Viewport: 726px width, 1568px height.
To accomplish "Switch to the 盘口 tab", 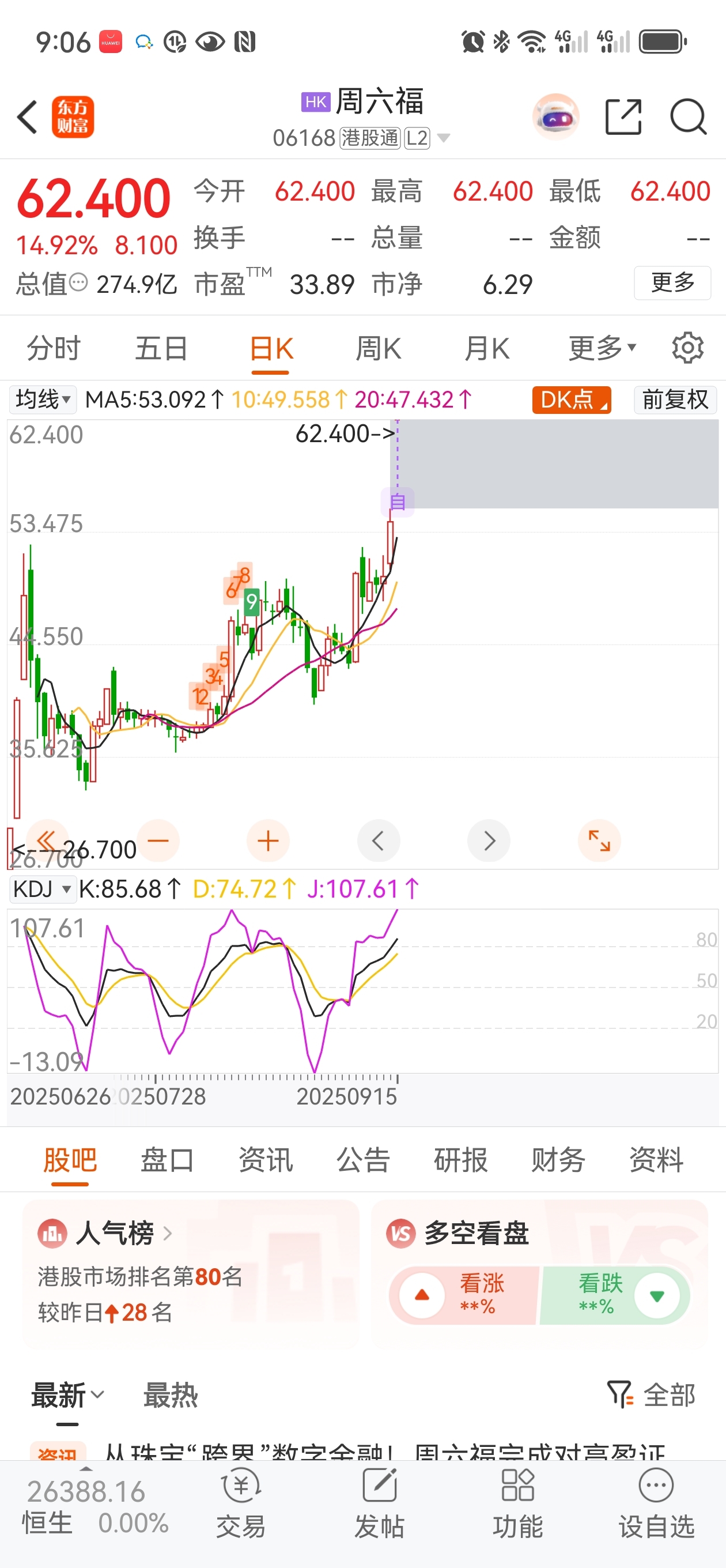I will click(167, 1160).
